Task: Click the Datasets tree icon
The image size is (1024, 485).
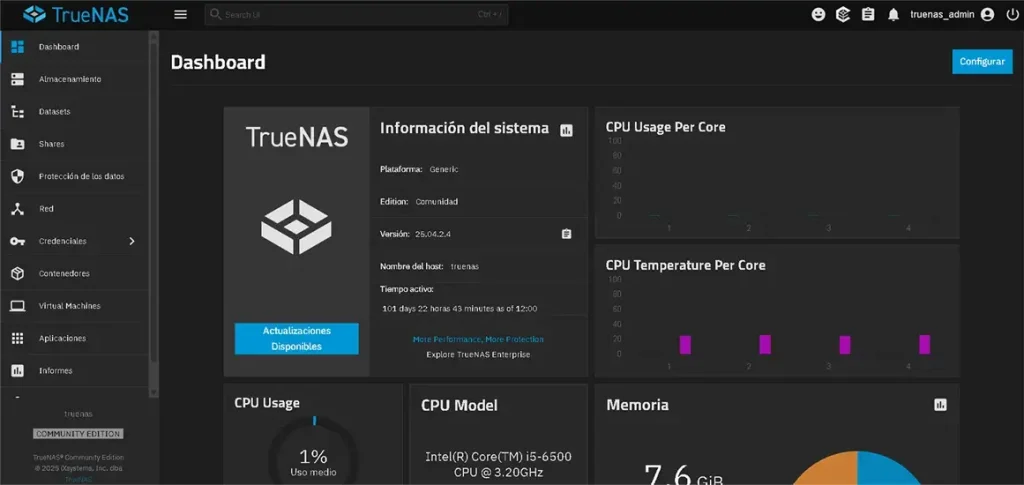Action: (18, 112)
